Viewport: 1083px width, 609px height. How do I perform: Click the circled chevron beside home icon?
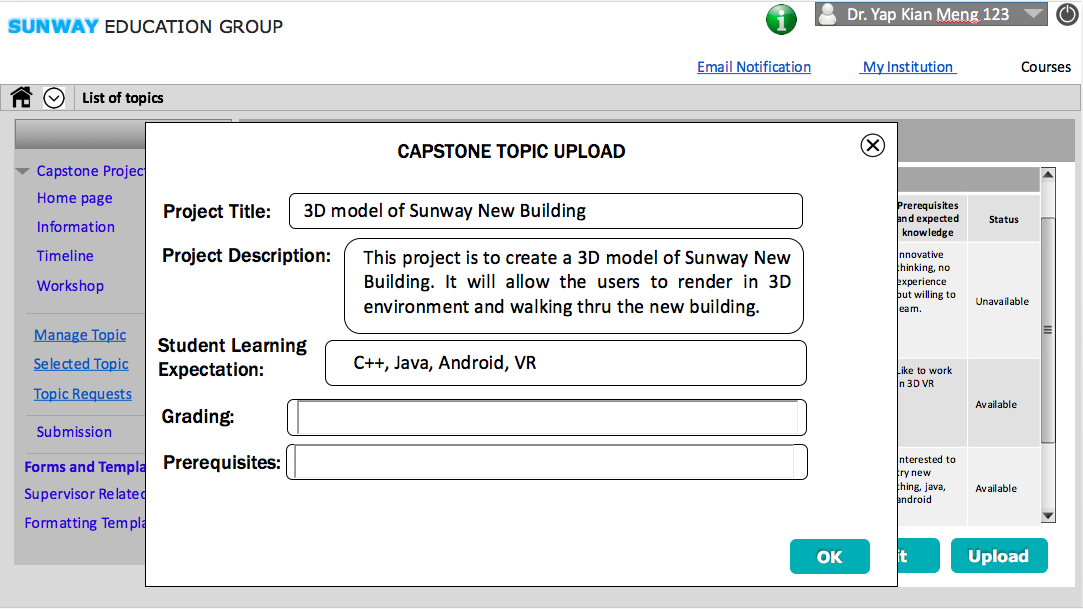[54, 98]
